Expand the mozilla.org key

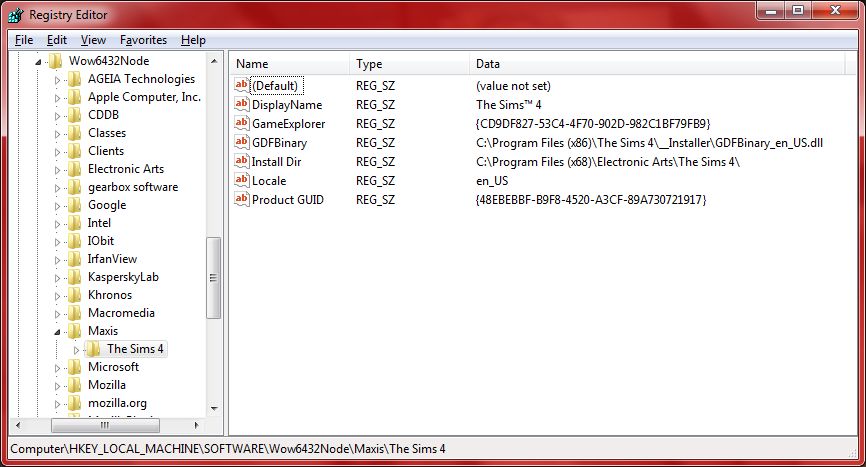click(57, 404)
